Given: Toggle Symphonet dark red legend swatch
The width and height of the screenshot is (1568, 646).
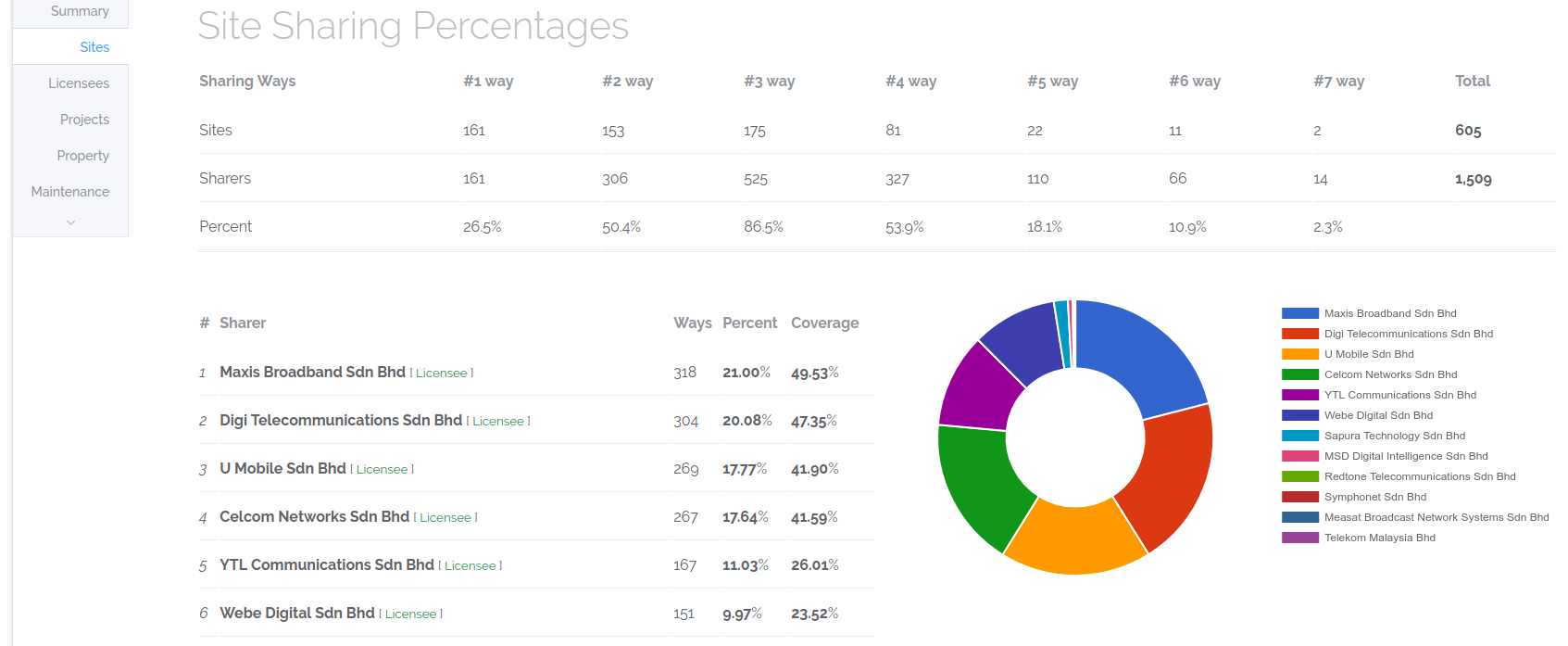Looking at the screenshot, I should tap(1300, 497).
